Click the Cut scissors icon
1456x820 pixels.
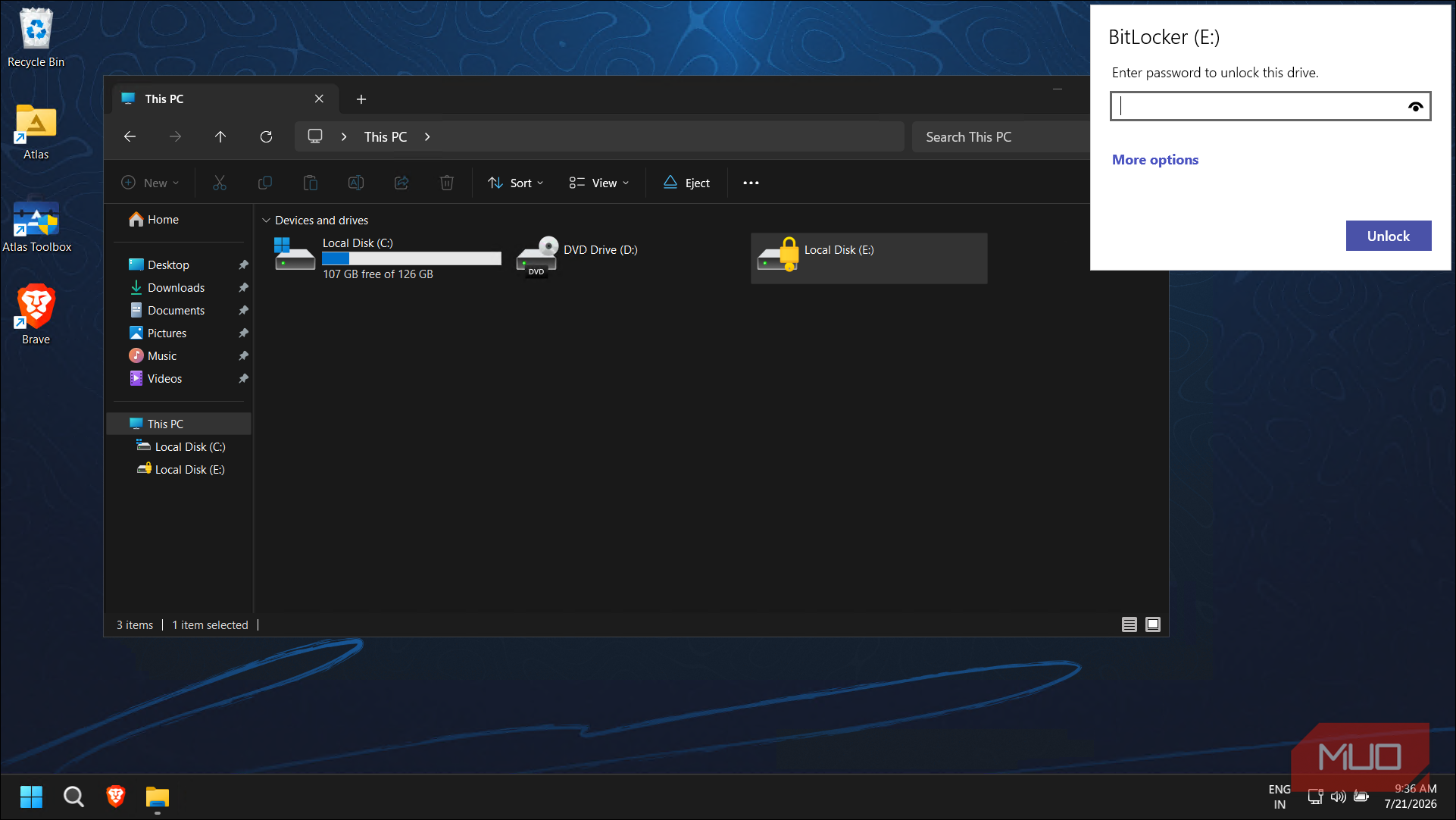point(220,183)
